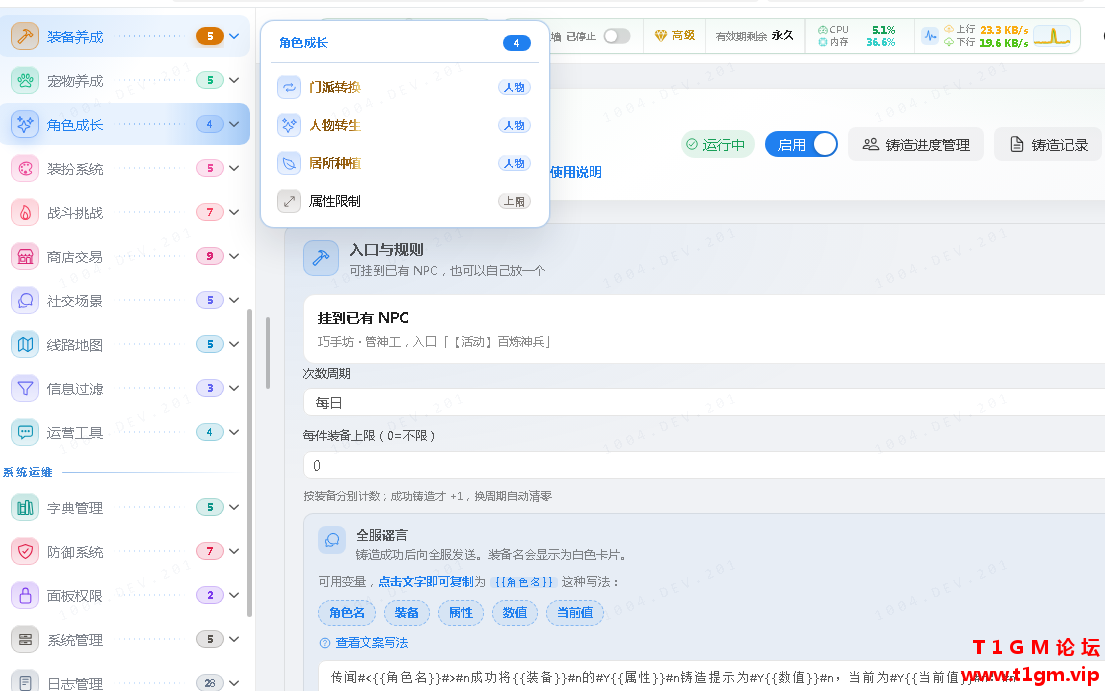Click the 防御系统 shield icon
The image size is (1105, 691).
(x=25, y=551)
